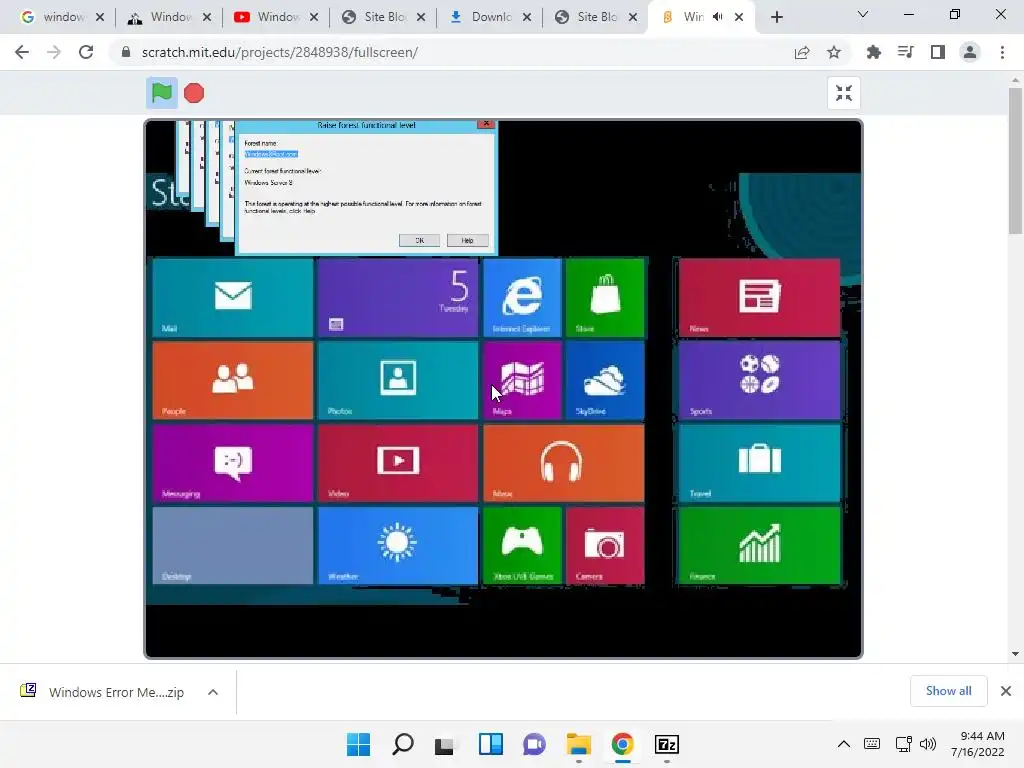Open the News tile
Viewport: 1024px width, 768px height.
click(x=760, y=298)
